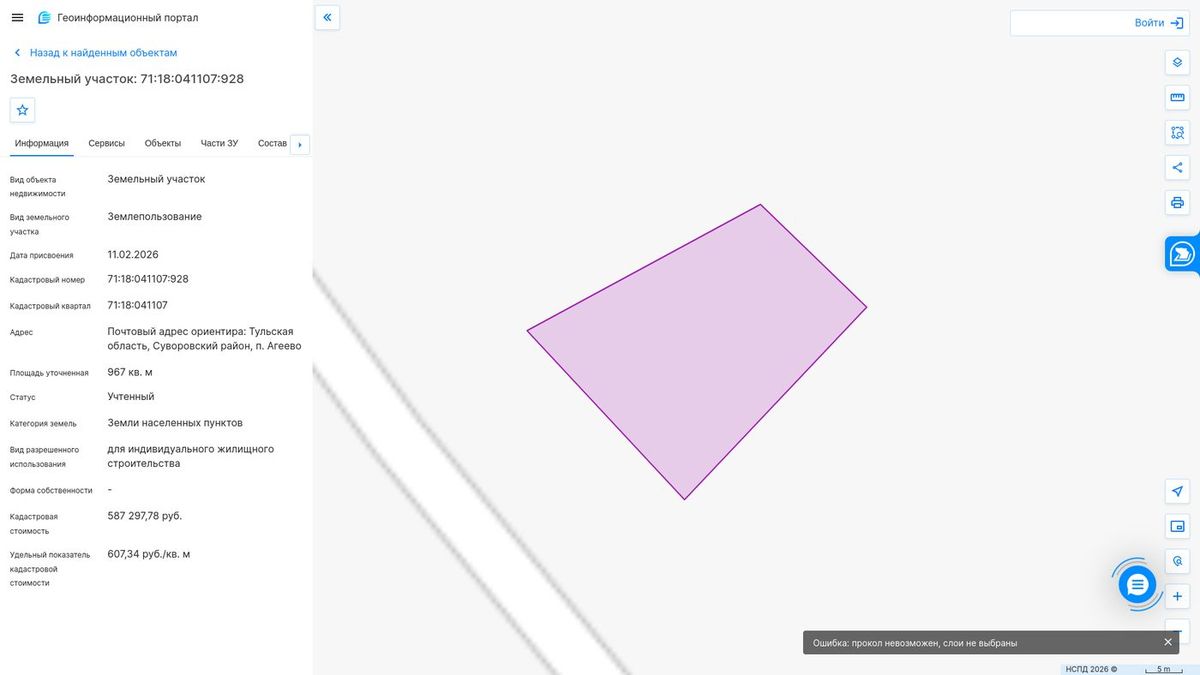Click the date value 11.02.2026
The image size is (1200, 675).
(133, 254)
